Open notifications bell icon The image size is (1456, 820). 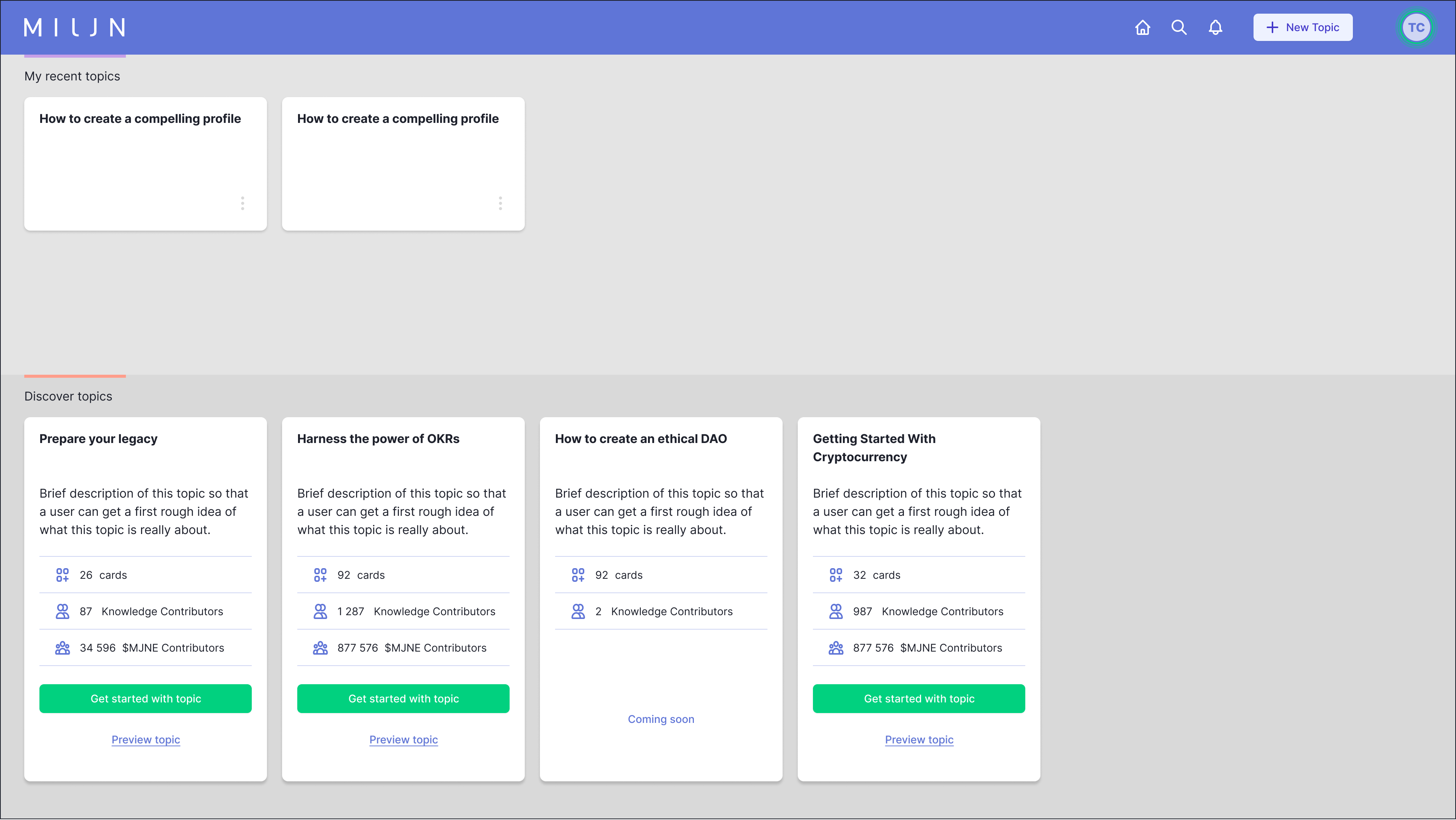click(x=1215, y=27)
